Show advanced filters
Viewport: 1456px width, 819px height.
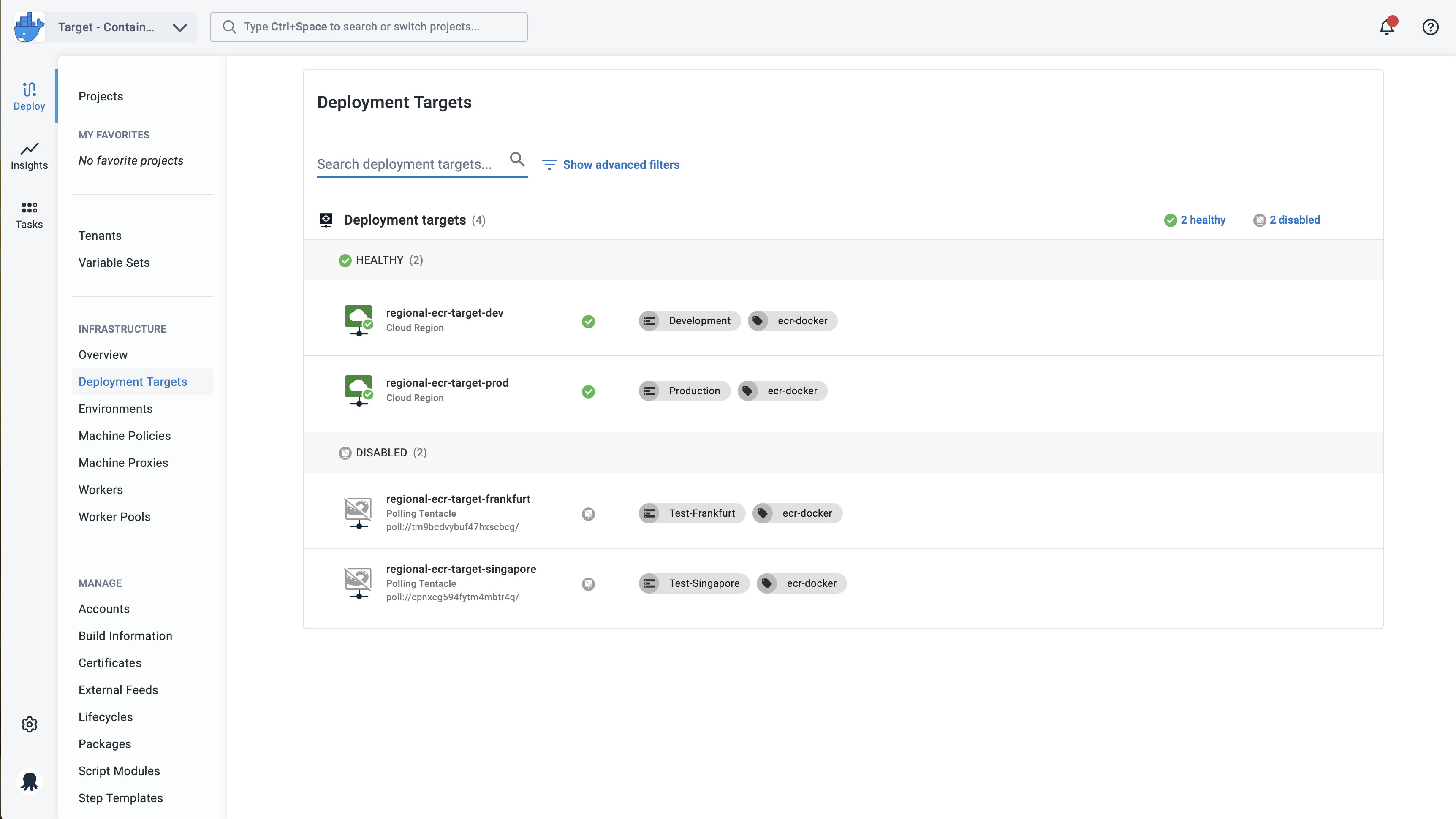pyautogui.click(x=611, y=165)
